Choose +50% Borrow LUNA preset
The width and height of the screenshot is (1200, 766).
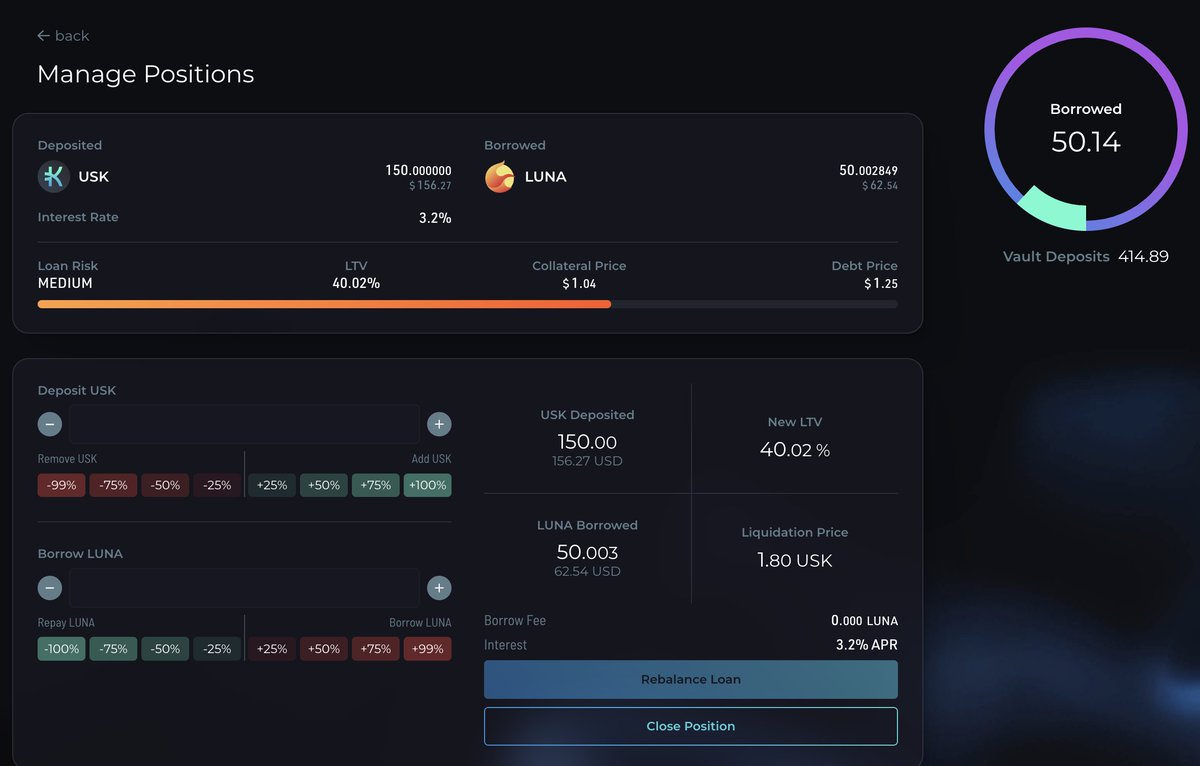(324, 649)
